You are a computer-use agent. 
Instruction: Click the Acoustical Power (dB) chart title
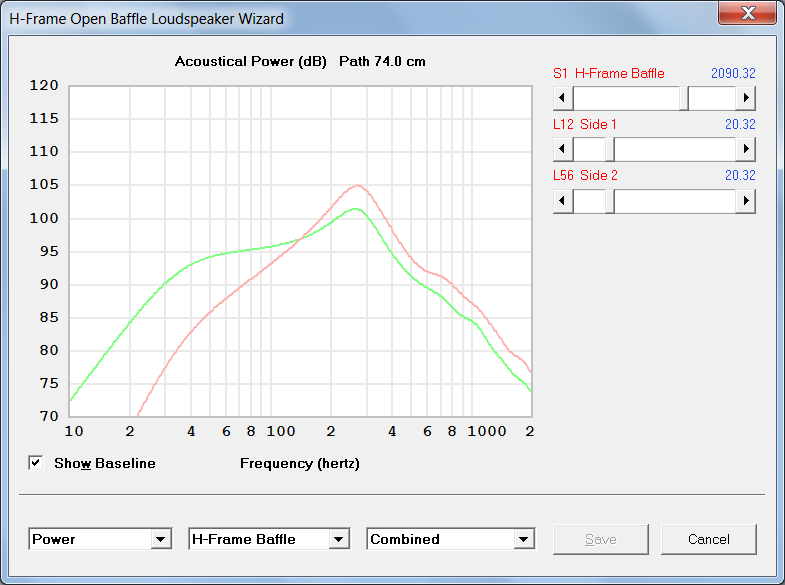coord(250,62)
